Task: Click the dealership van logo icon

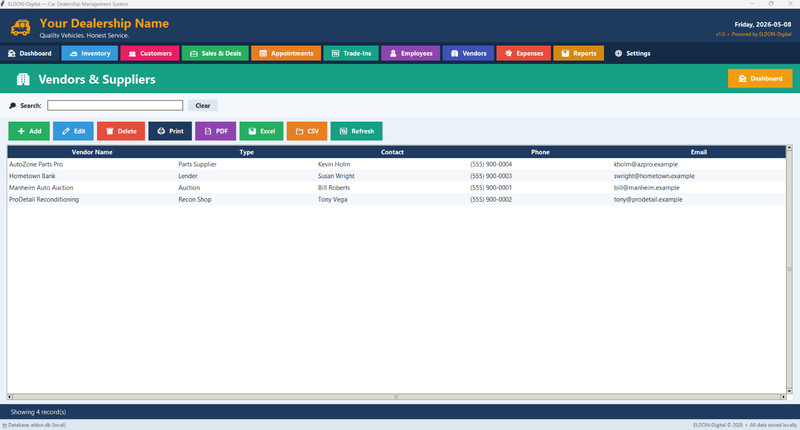Action: (20, 28)
